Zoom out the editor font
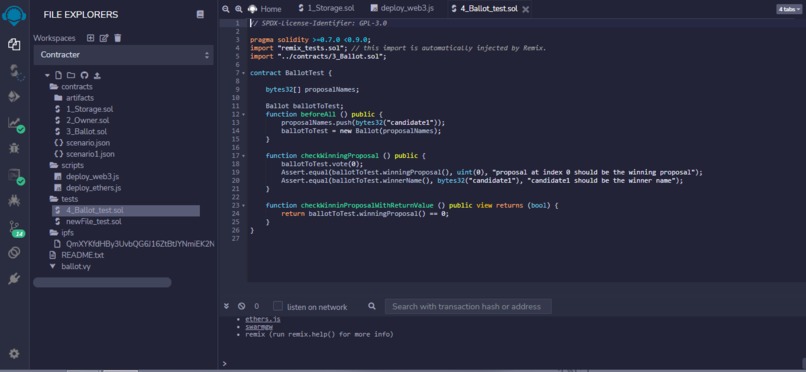The height and width of the screenshot is (372, 806). click(226, 9)
